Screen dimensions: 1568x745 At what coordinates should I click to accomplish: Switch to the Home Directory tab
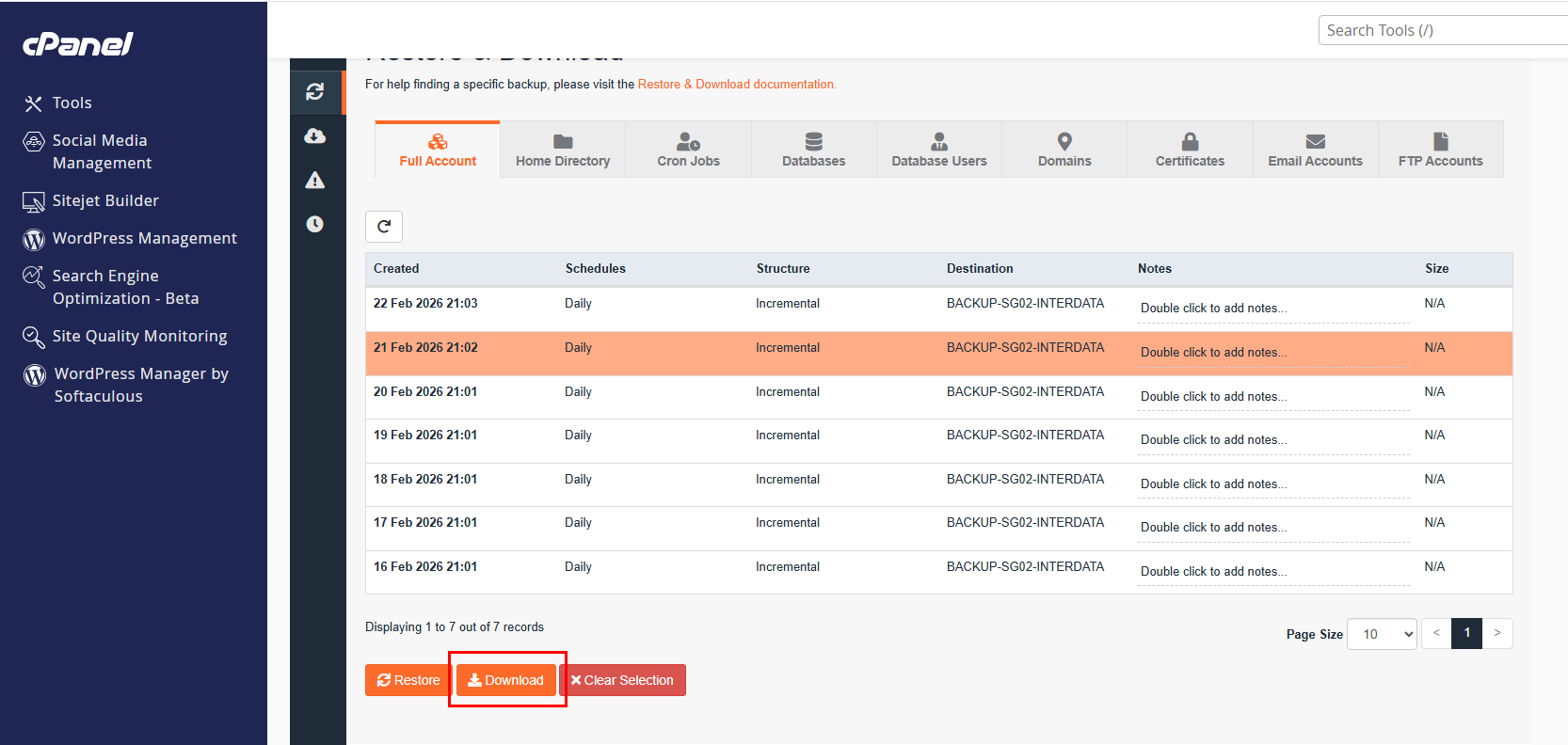click(x=563, y=150)
